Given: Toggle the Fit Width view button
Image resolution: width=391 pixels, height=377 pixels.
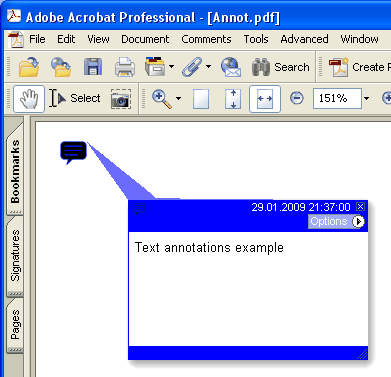Looking at the screenshot, I should click(x=265, y=99).
